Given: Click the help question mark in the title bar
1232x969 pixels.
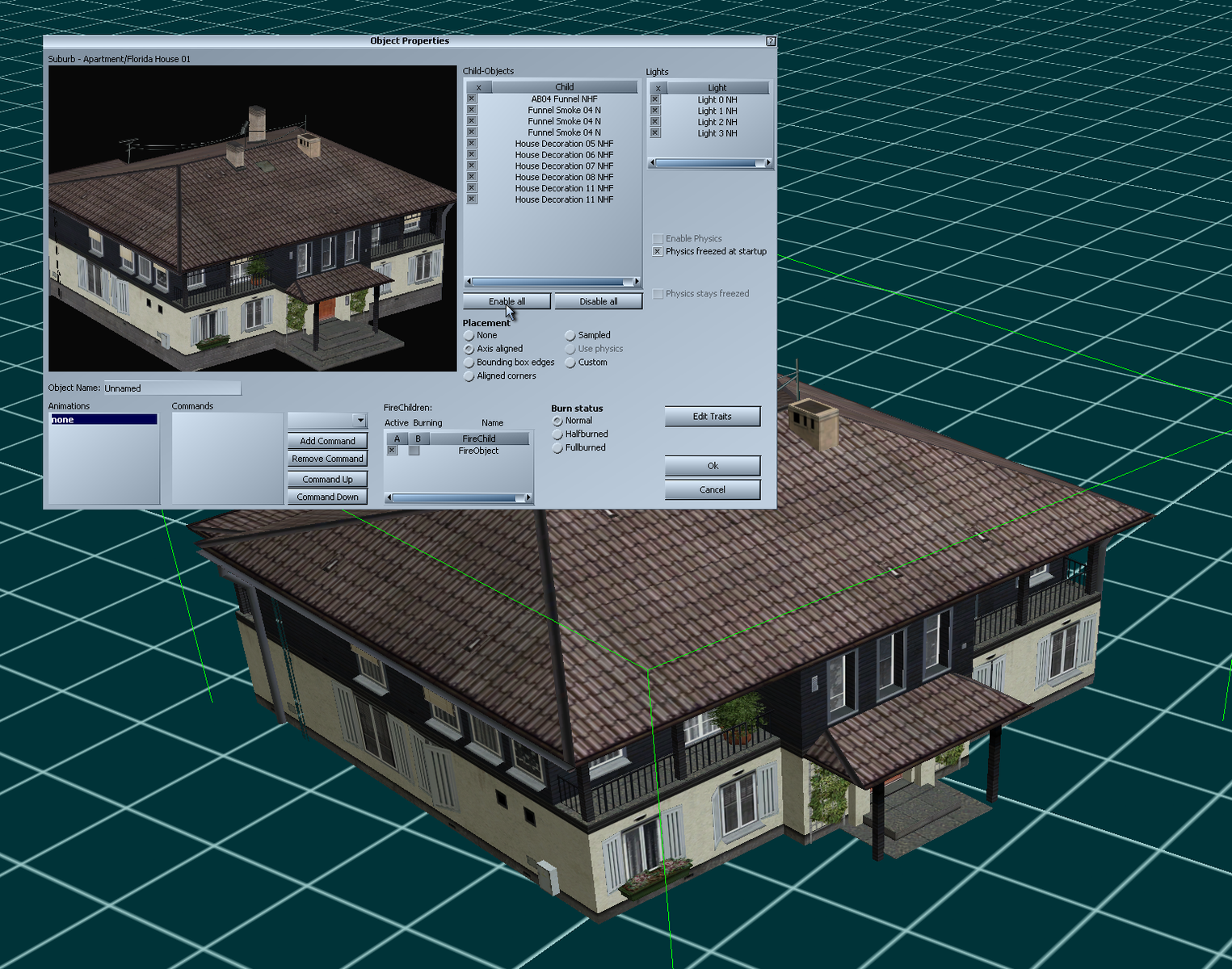Looking at the screenshot, I should (x=771, y=41).
